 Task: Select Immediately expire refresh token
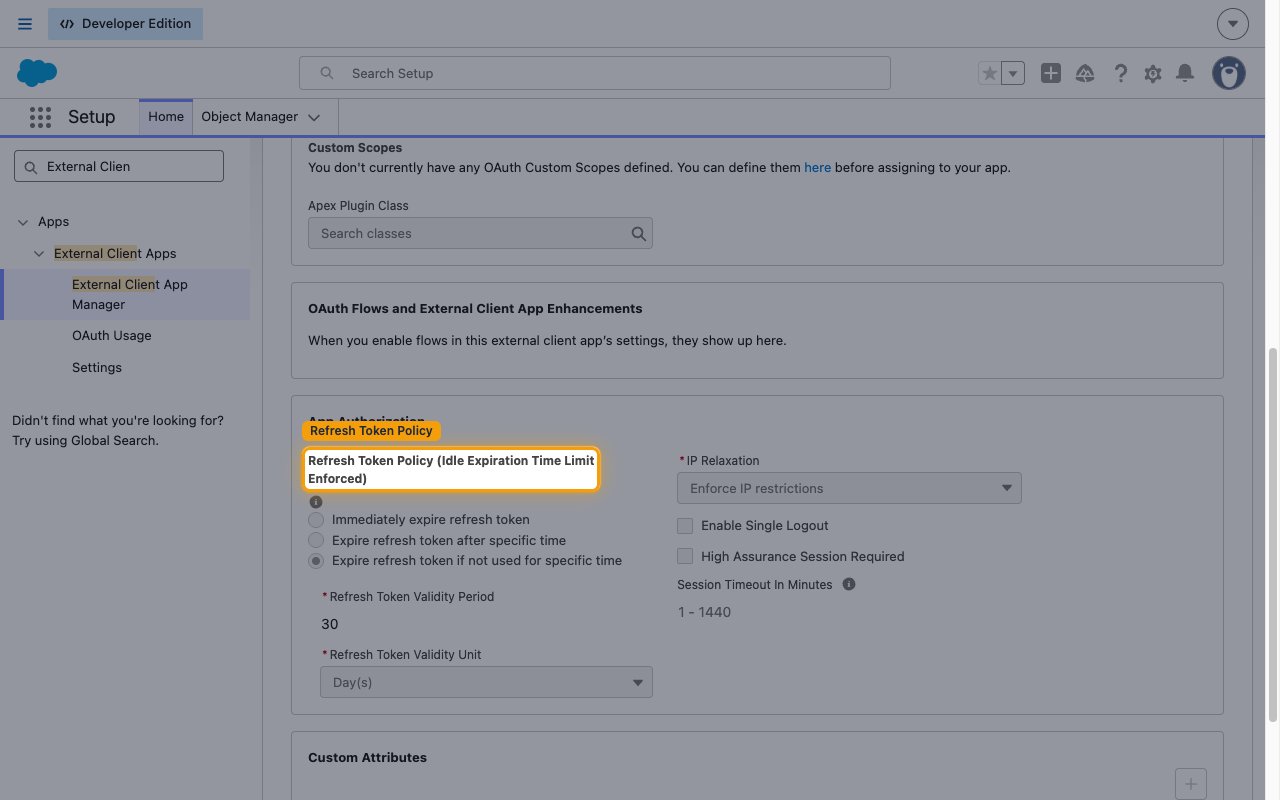[x=316, y=520]
